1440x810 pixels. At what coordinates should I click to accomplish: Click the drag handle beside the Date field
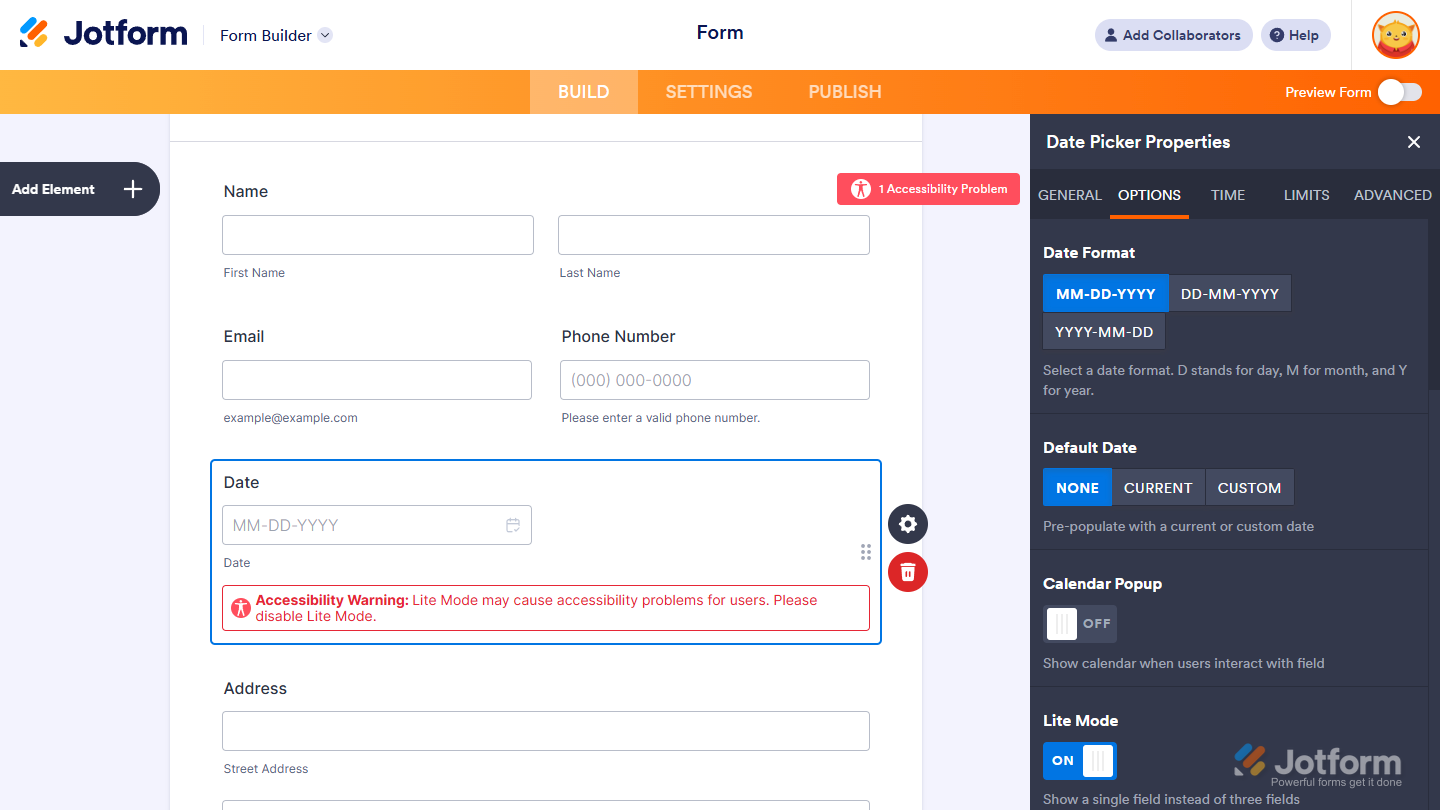(x=865, y=551)
